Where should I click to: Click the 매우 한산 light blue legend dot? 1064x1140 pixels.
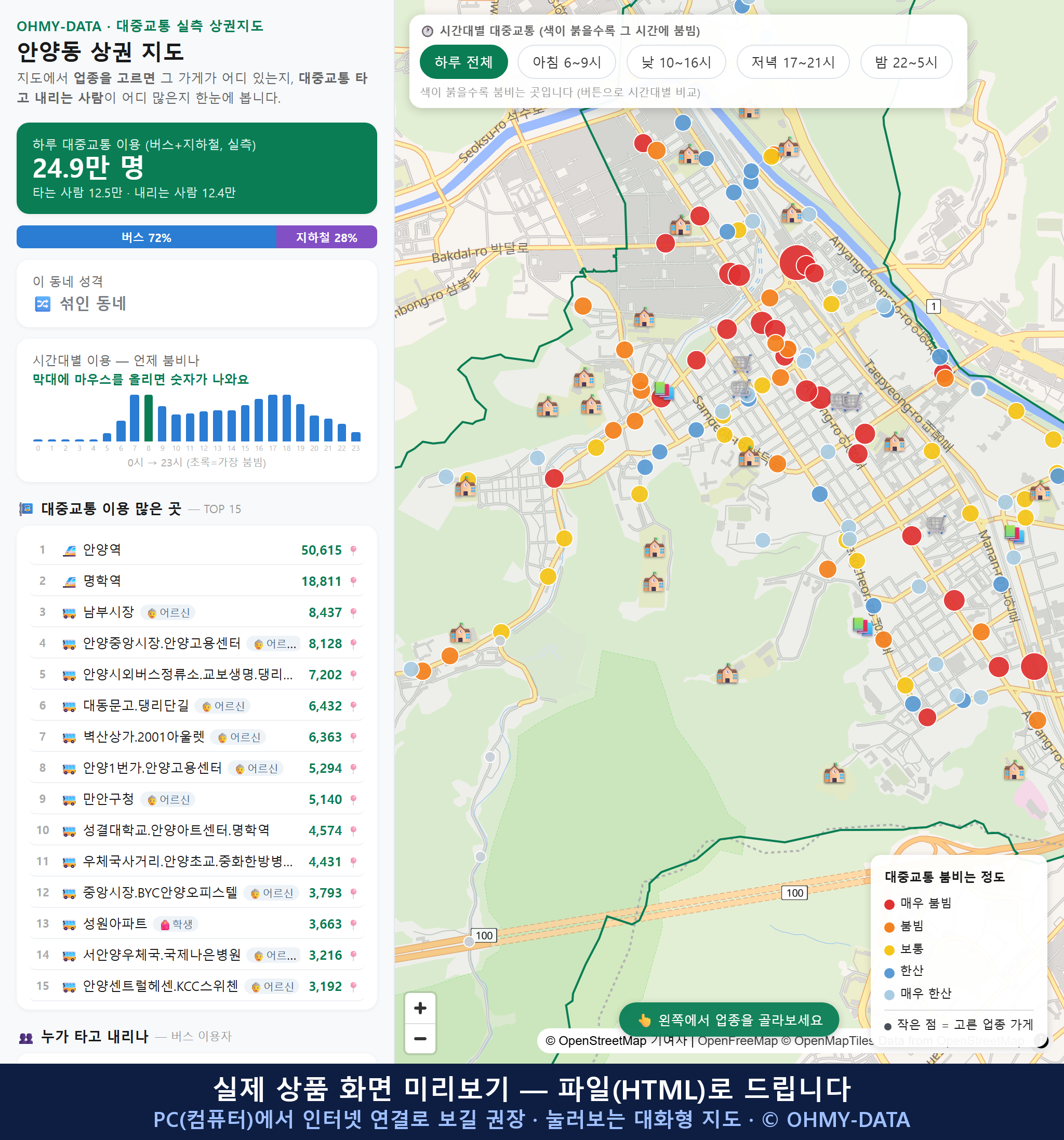click(889, 995)
